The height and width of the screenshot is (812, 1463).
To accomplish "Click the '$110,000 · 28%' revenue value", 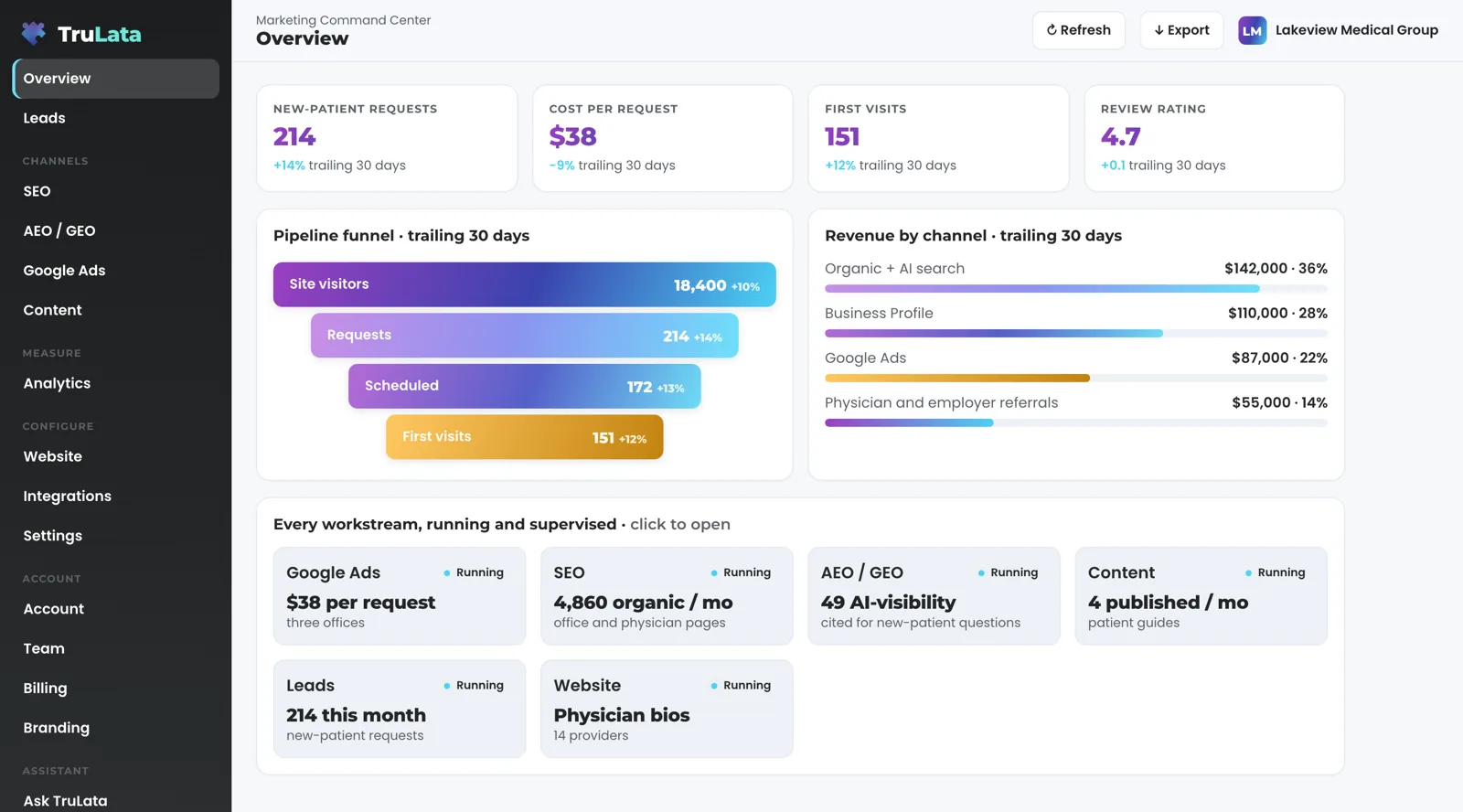I will [1277, 313].
